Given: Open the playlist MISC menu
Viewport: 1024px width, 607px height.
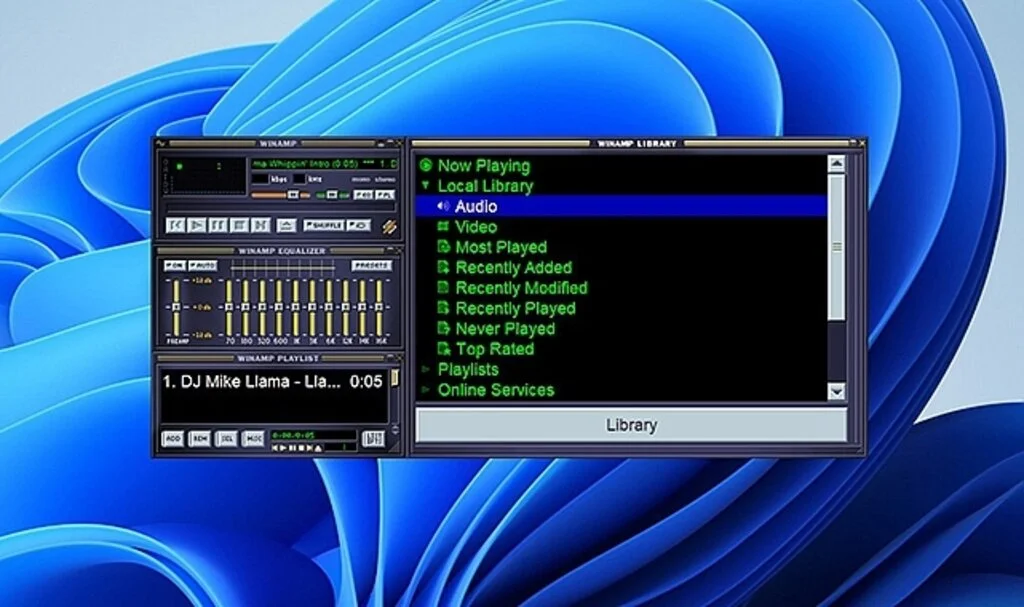Looking at the screenshot, I should tap(253, 438).
